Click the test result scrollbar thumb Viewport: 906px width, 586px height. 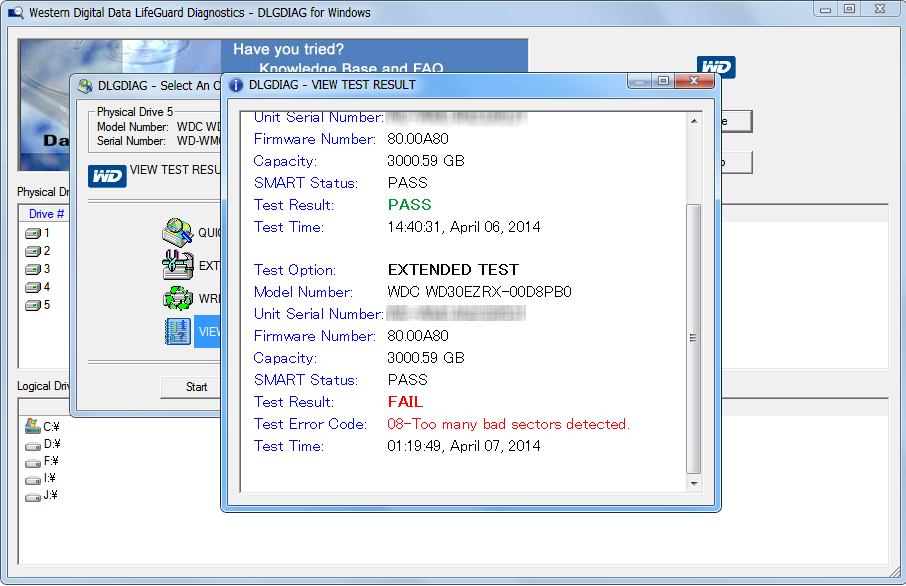point(693,338)
